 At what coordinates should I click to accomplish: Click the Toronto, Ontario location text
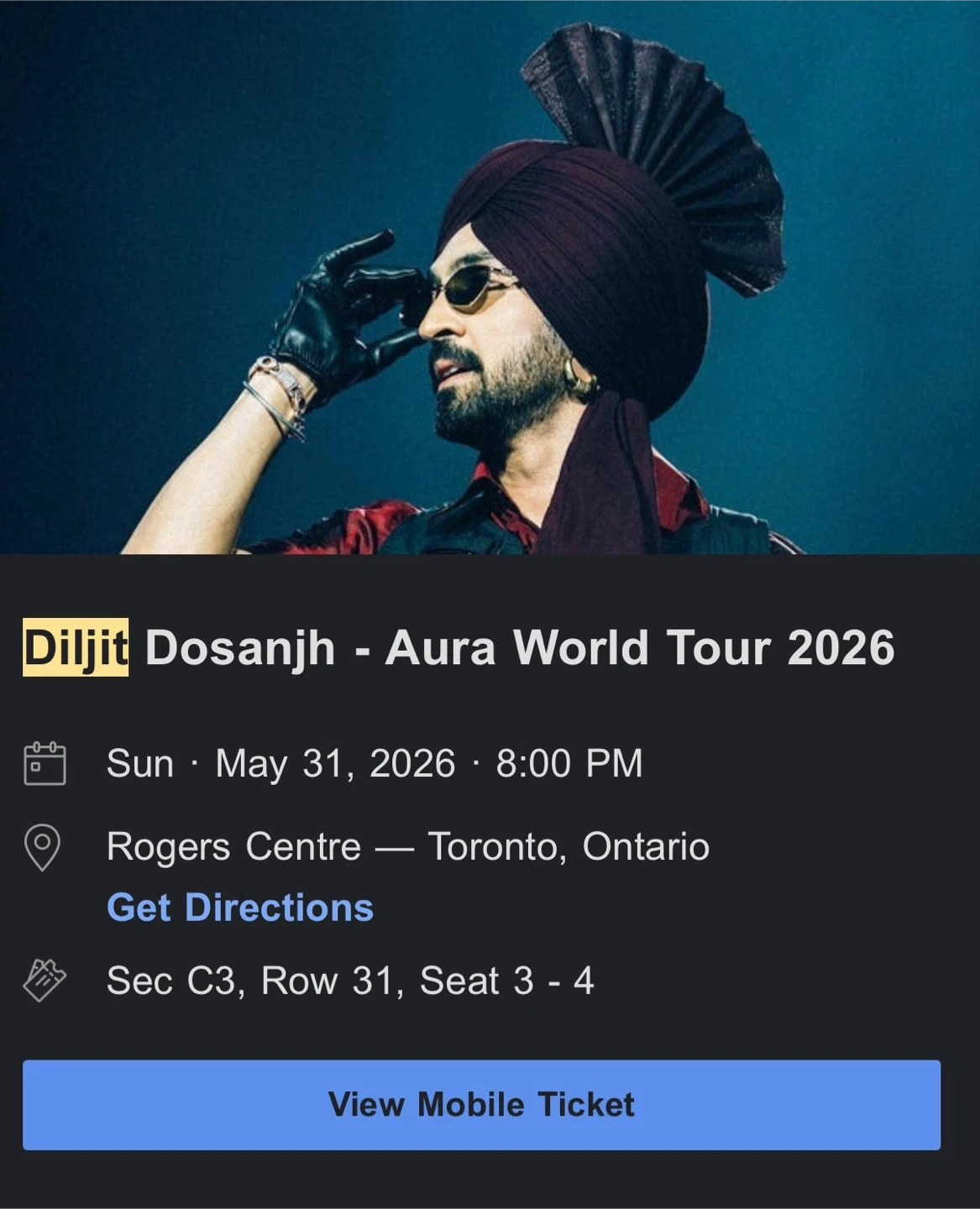pos(569,846)
